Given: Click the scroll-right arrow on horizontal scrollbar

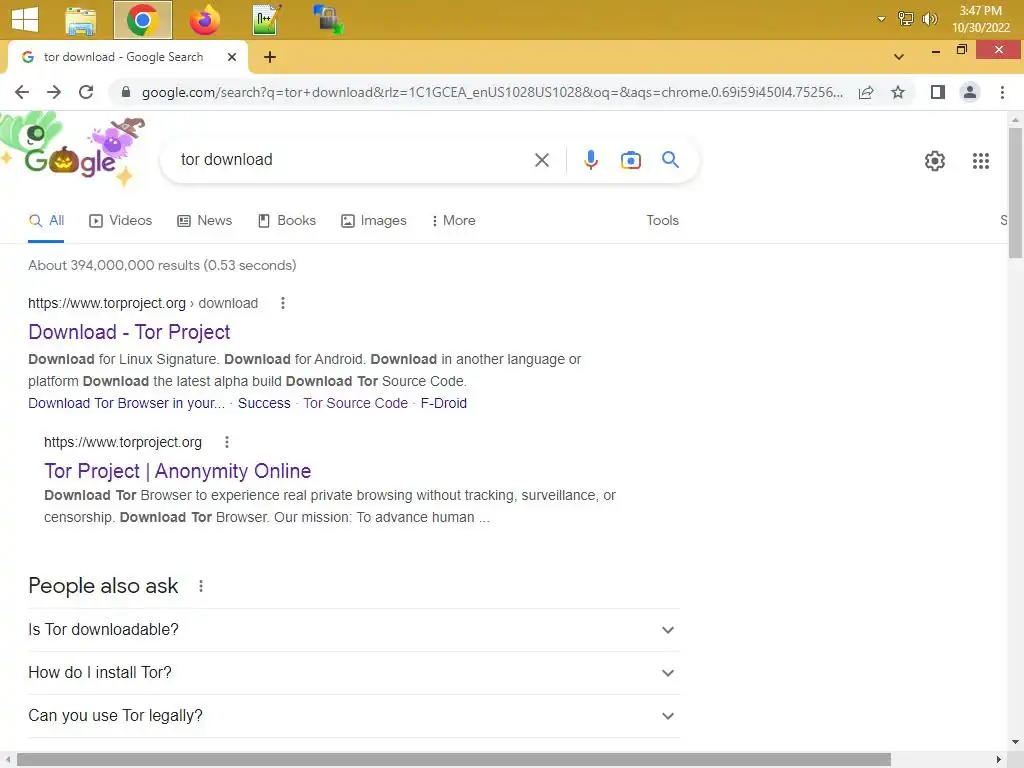Looking at the screenshot, I should [999, 759].
